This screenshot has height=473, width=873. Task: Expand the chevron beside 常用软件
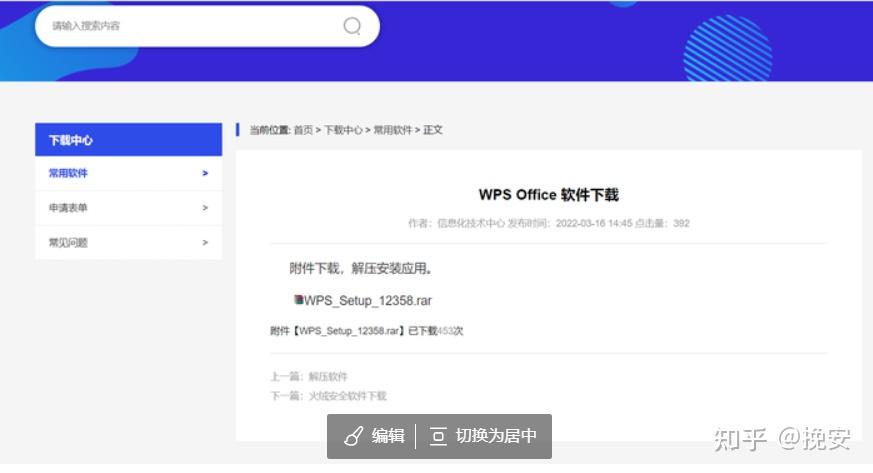point(205,173)
